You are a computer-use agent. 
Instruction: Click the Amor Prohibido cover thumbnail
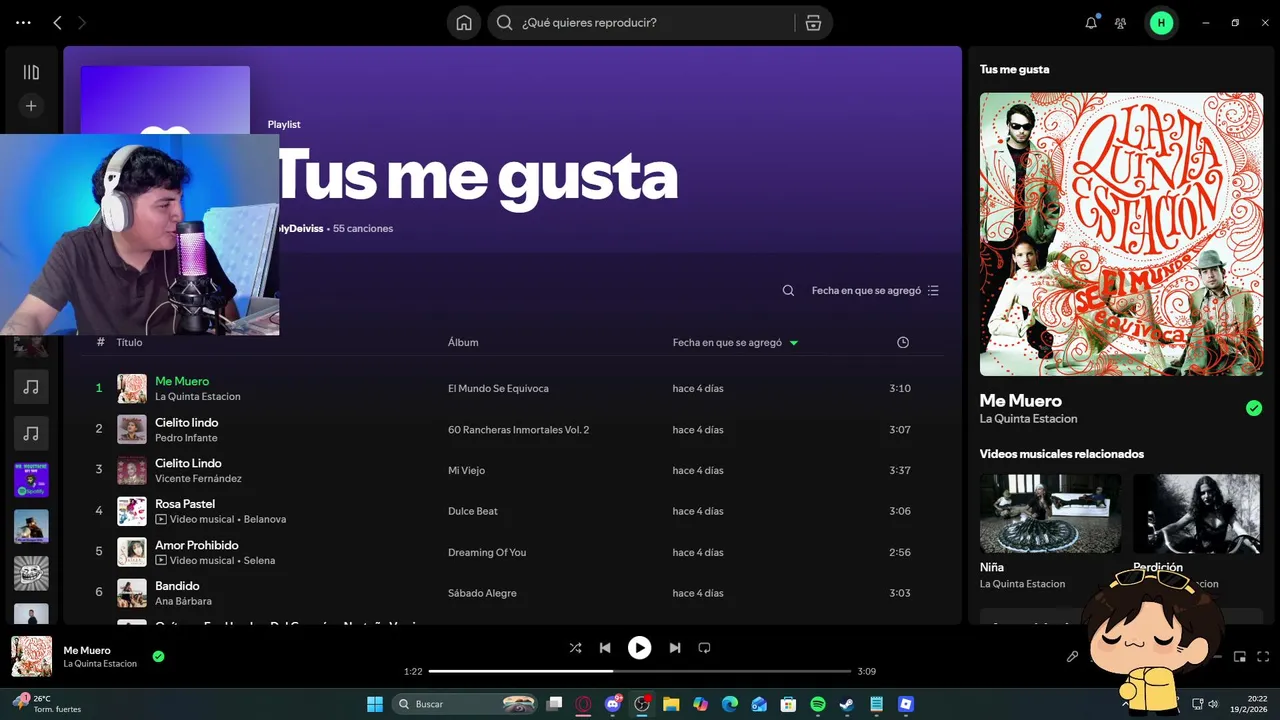(x=132, y=552)
